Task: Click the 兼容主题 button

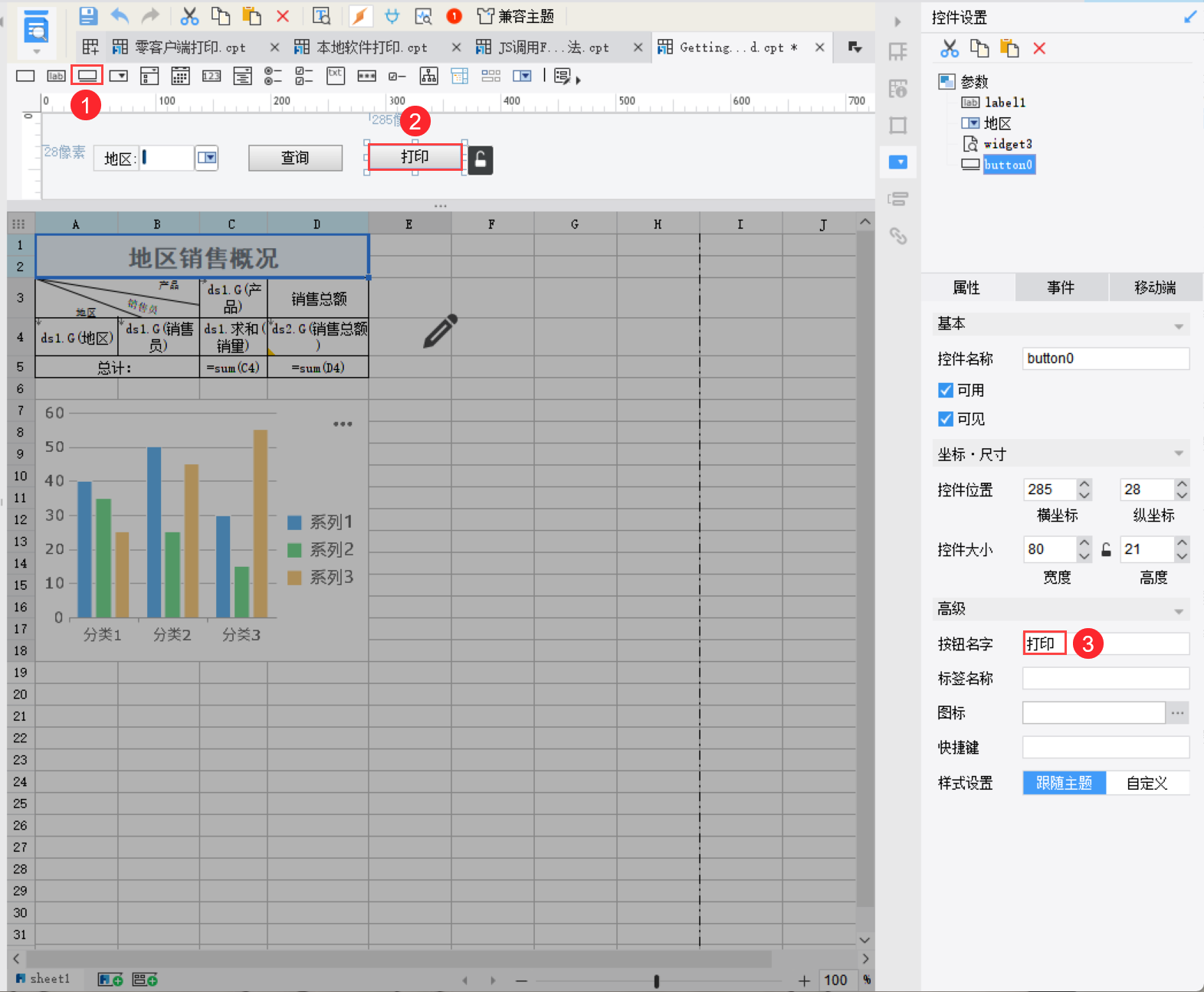Action: (x=515, y=16)
